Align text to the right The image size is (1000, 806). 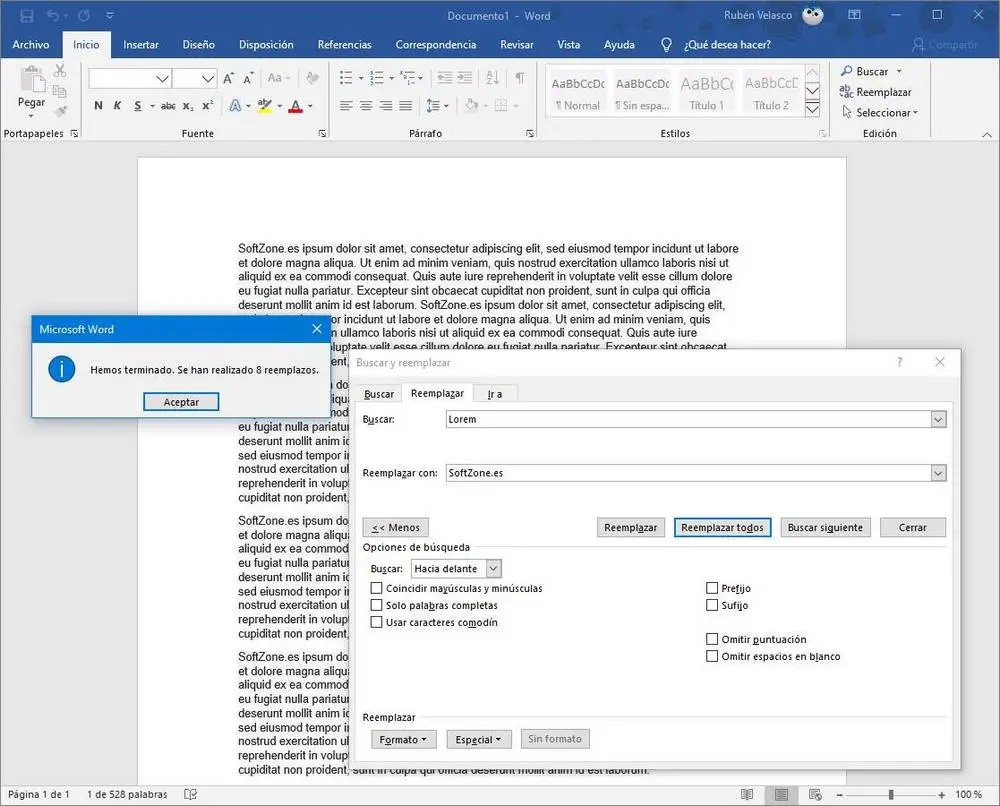386,106
